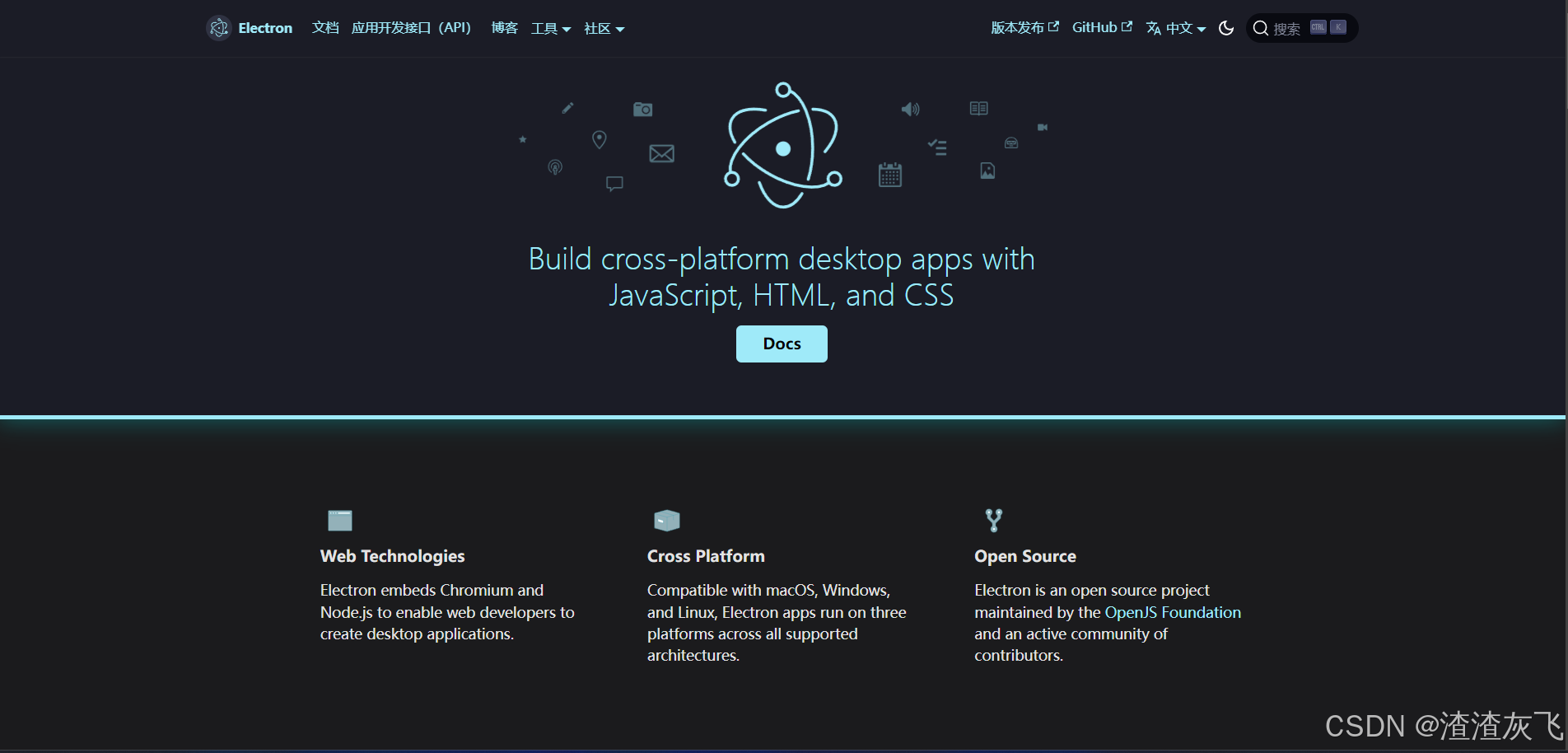Click the image file icon
The width and height of the screenshot is (1568, 753).
point(987,171)
